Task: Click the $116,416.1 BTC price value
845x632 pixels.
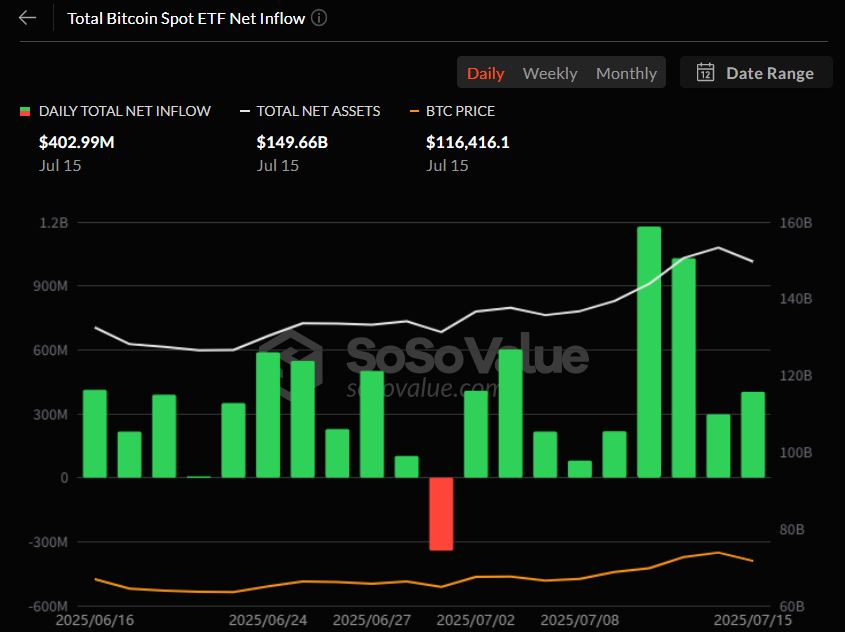Action: (467, 142)
